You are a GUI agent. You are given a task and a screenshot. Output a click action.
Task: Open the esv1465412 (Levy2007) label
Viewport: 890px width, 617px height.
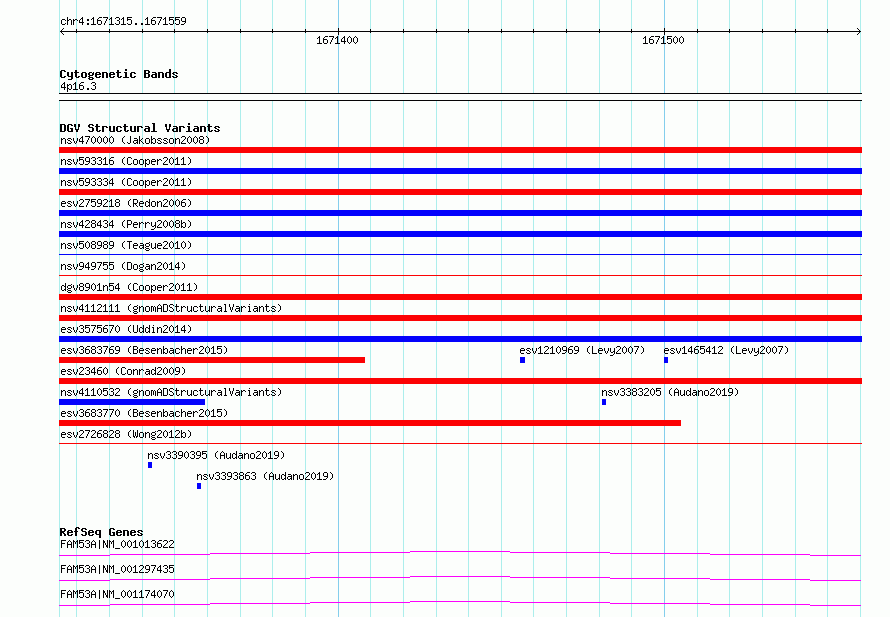click(727, 350)
